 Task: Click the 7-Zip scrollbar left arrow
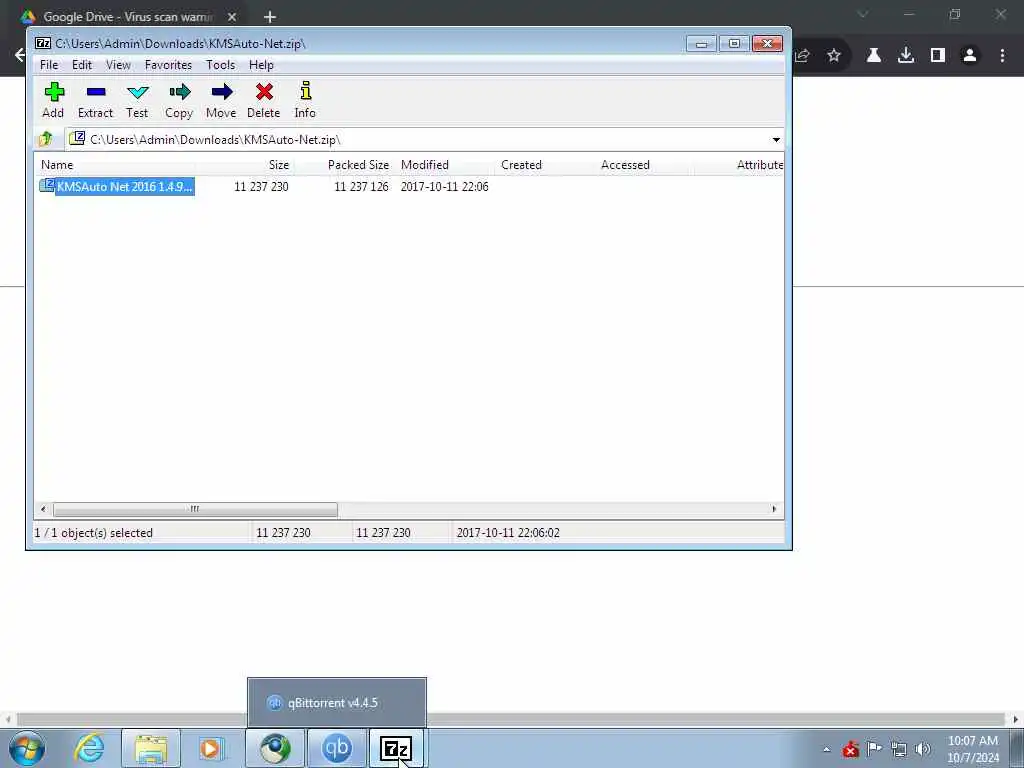[x=43, y=509]
